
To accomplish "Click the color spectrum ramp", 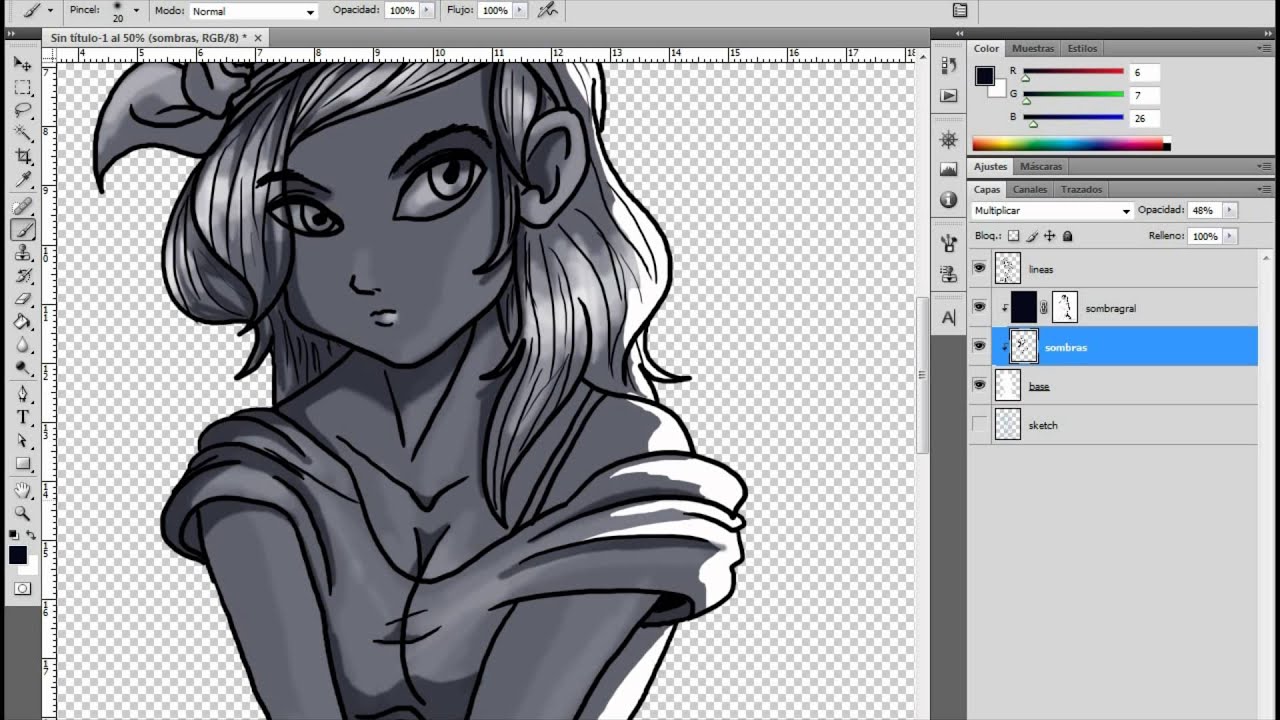I will coord(1068,144).
